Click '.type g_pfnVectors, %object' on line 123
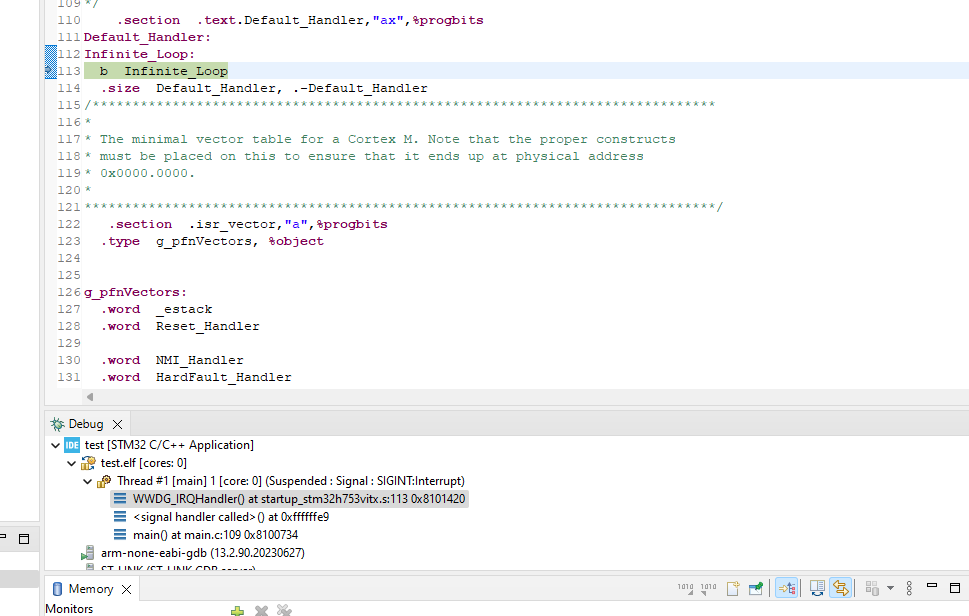 [212, 241]
